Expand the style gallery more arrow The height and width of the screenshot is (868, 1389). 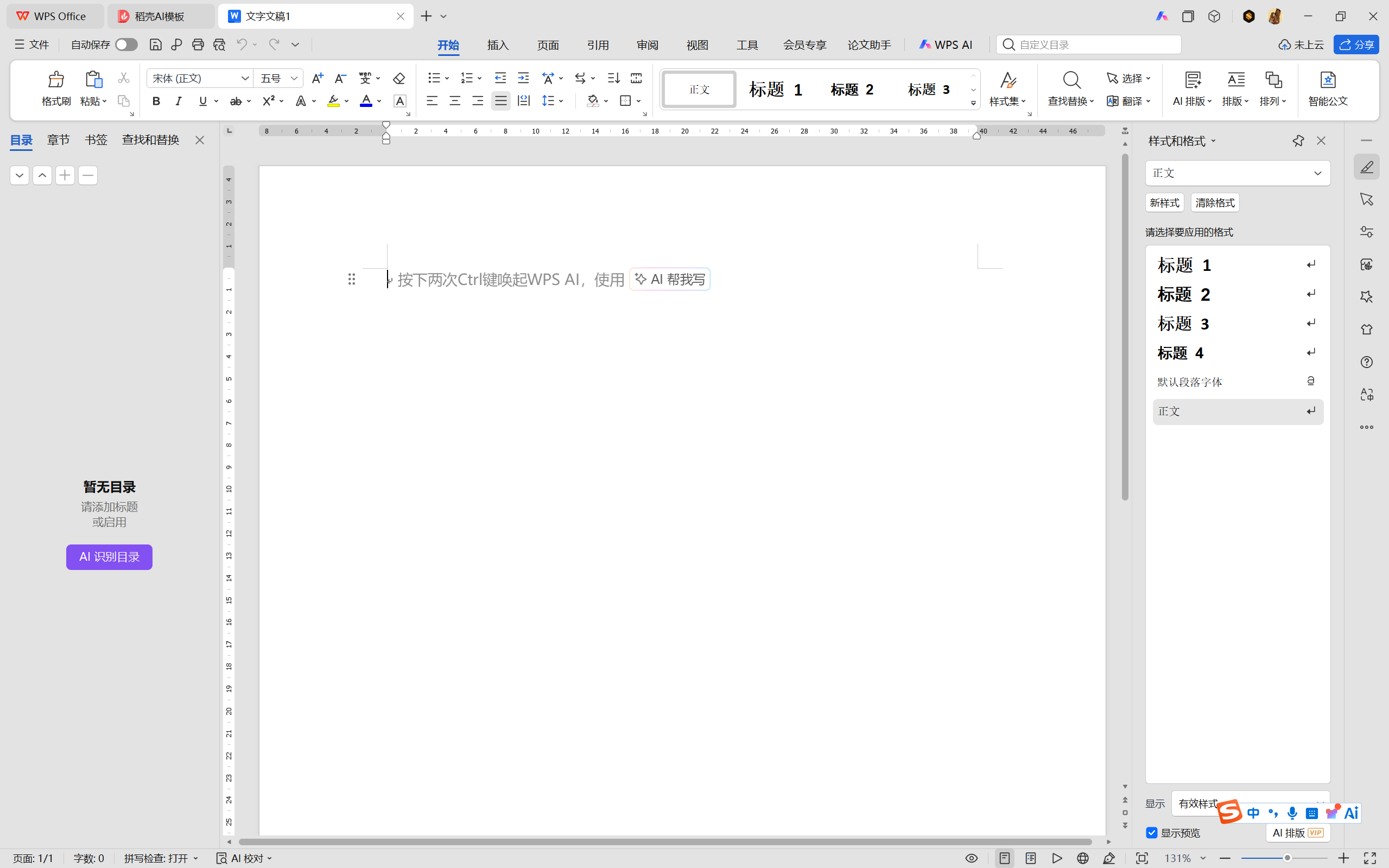tap(973, 103)
